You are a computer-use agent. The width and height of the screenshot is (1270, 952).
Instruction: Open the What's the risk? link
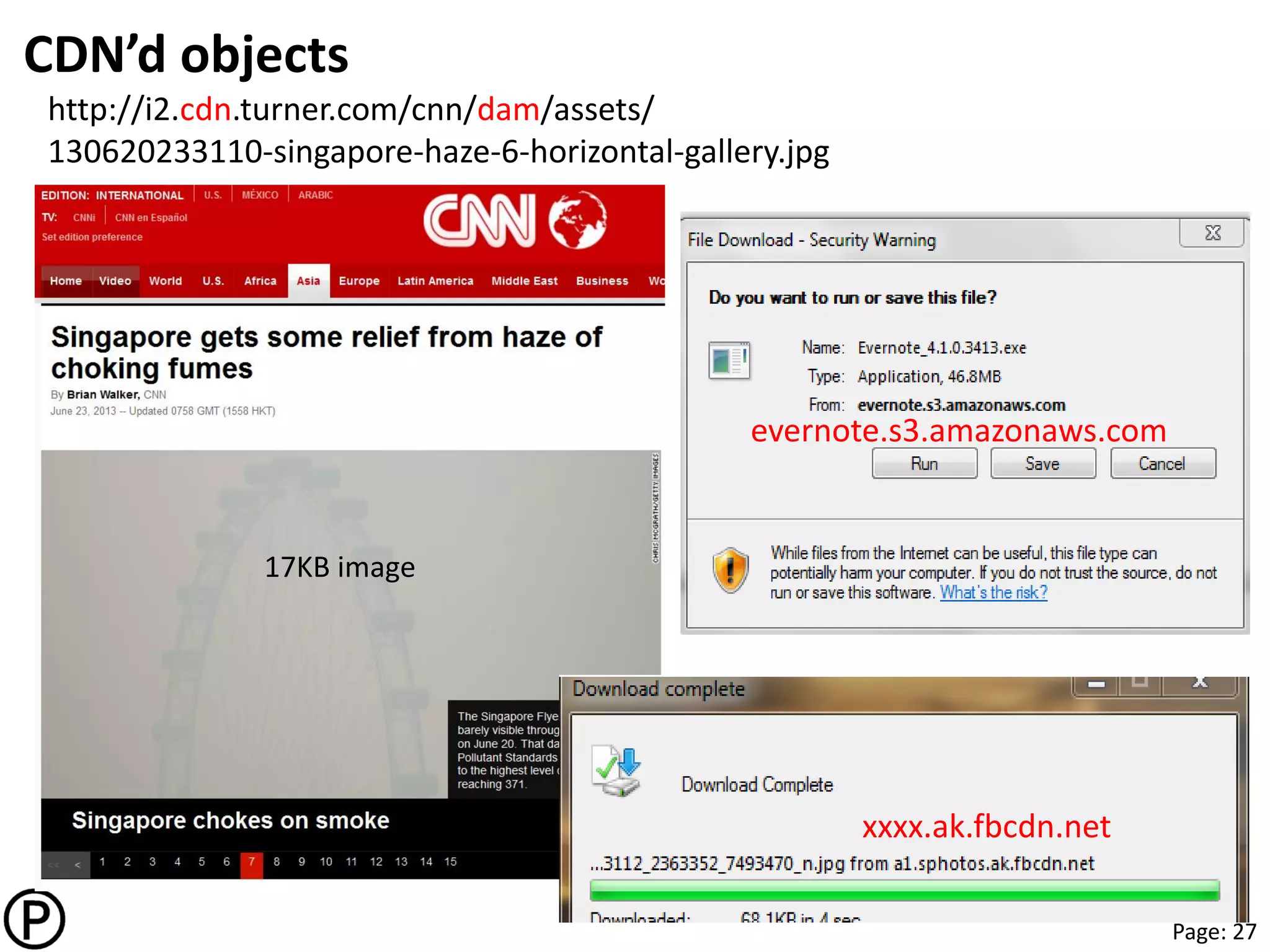point(994,593)
